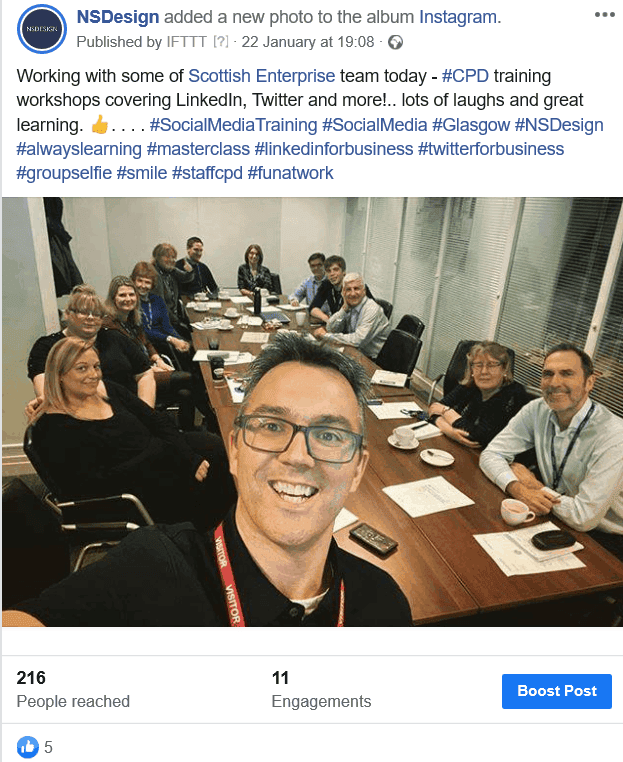Open the #twitterforbusiness hashtag
Screen dimensions: 623x762
pyautogui.click(x=491, y=149)
